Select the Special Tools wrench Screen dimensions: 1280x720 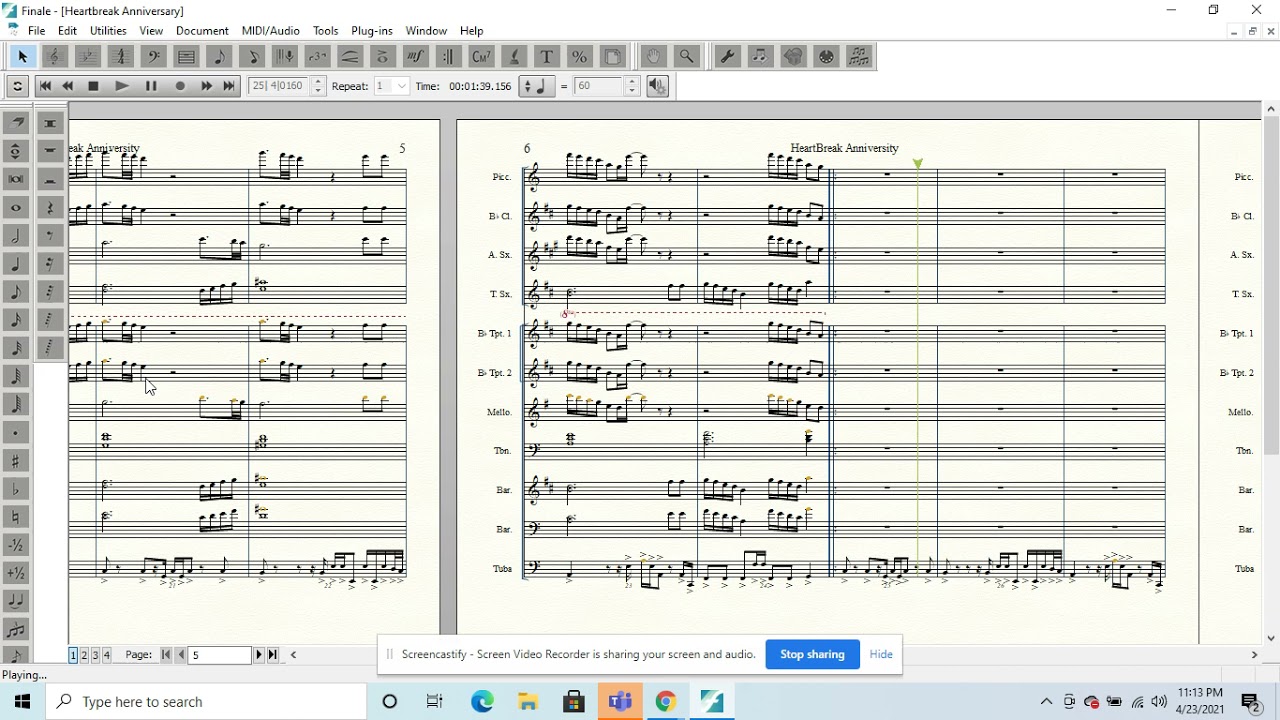pyautogui.click(x=728, y=57)
